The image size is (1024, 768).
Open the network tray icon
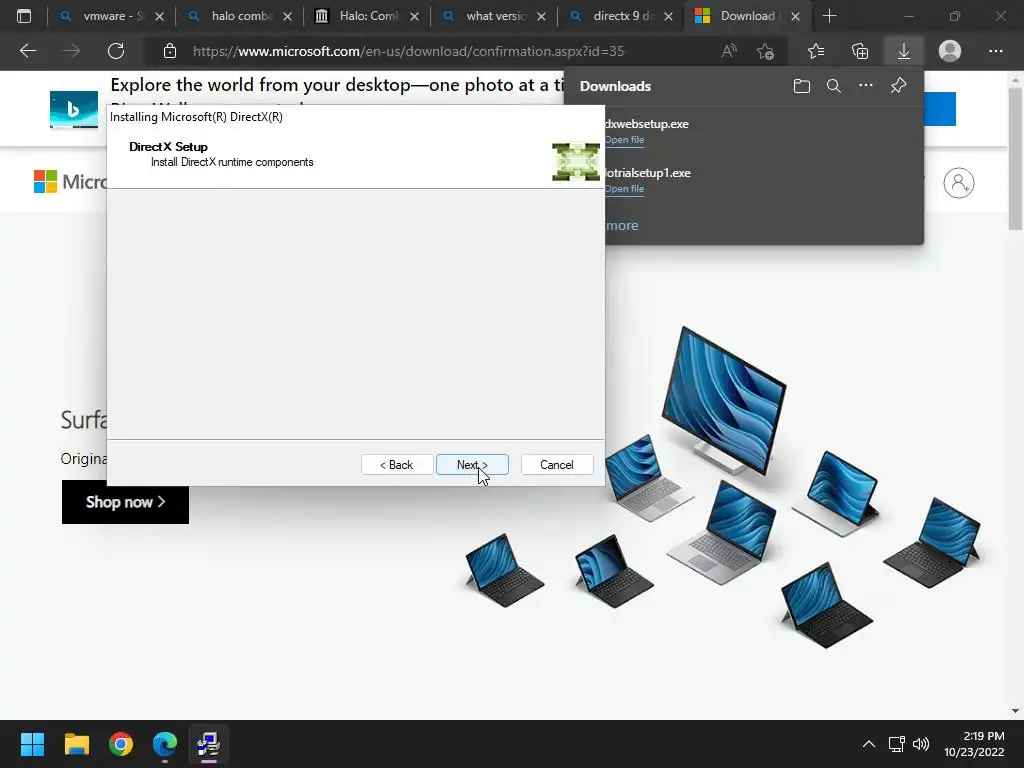897,744
